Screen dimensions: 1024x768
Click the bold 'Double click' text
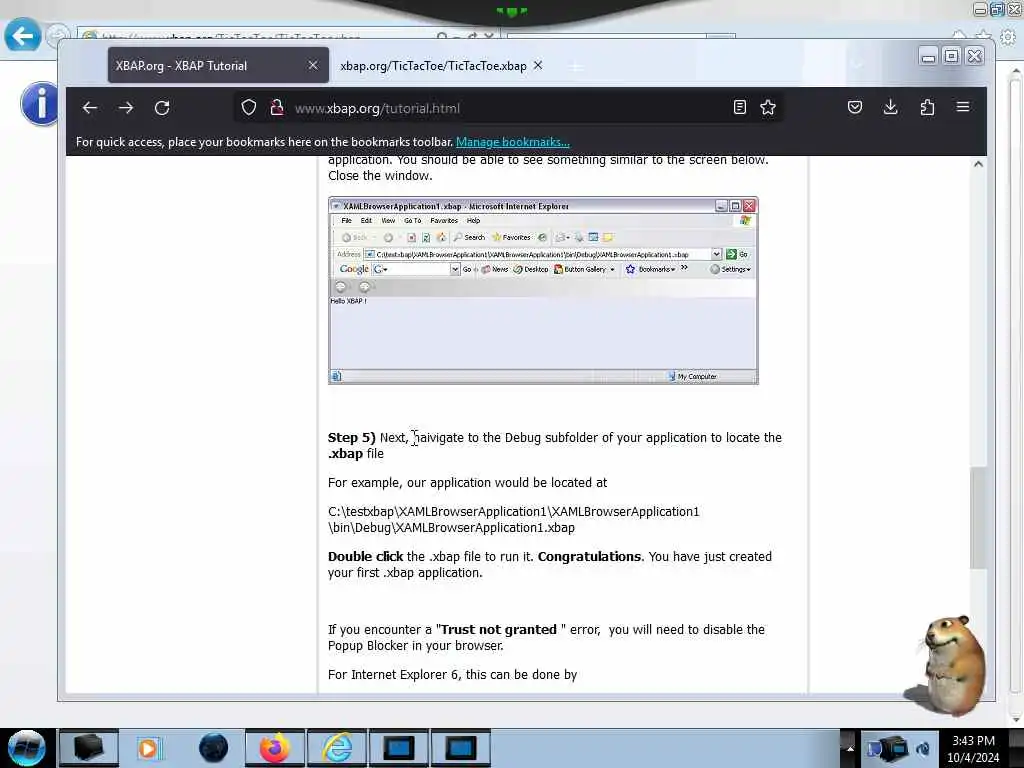pyautogui.click(x=366, y=556)
